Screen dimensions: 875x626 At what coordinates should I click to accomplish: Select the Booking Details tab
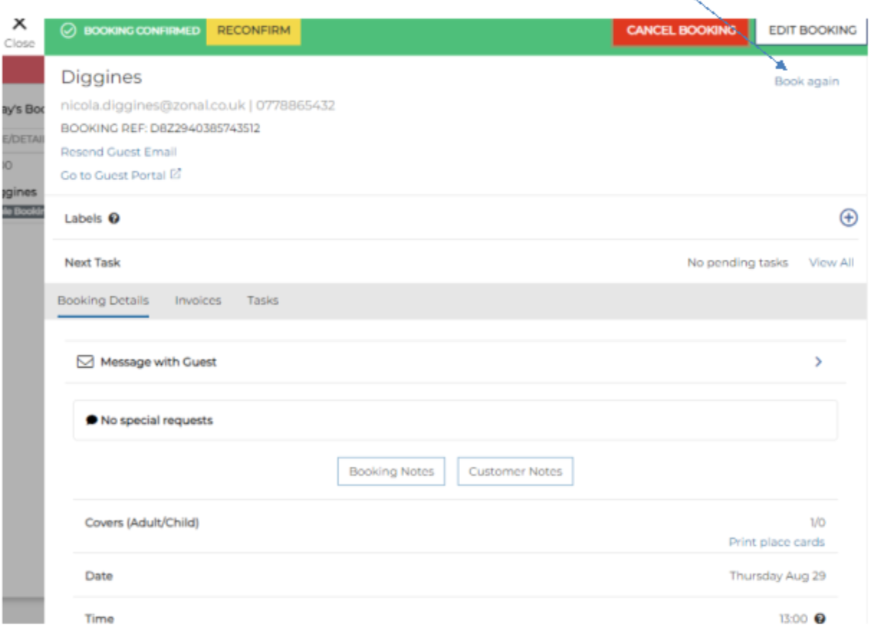(103, 300)
